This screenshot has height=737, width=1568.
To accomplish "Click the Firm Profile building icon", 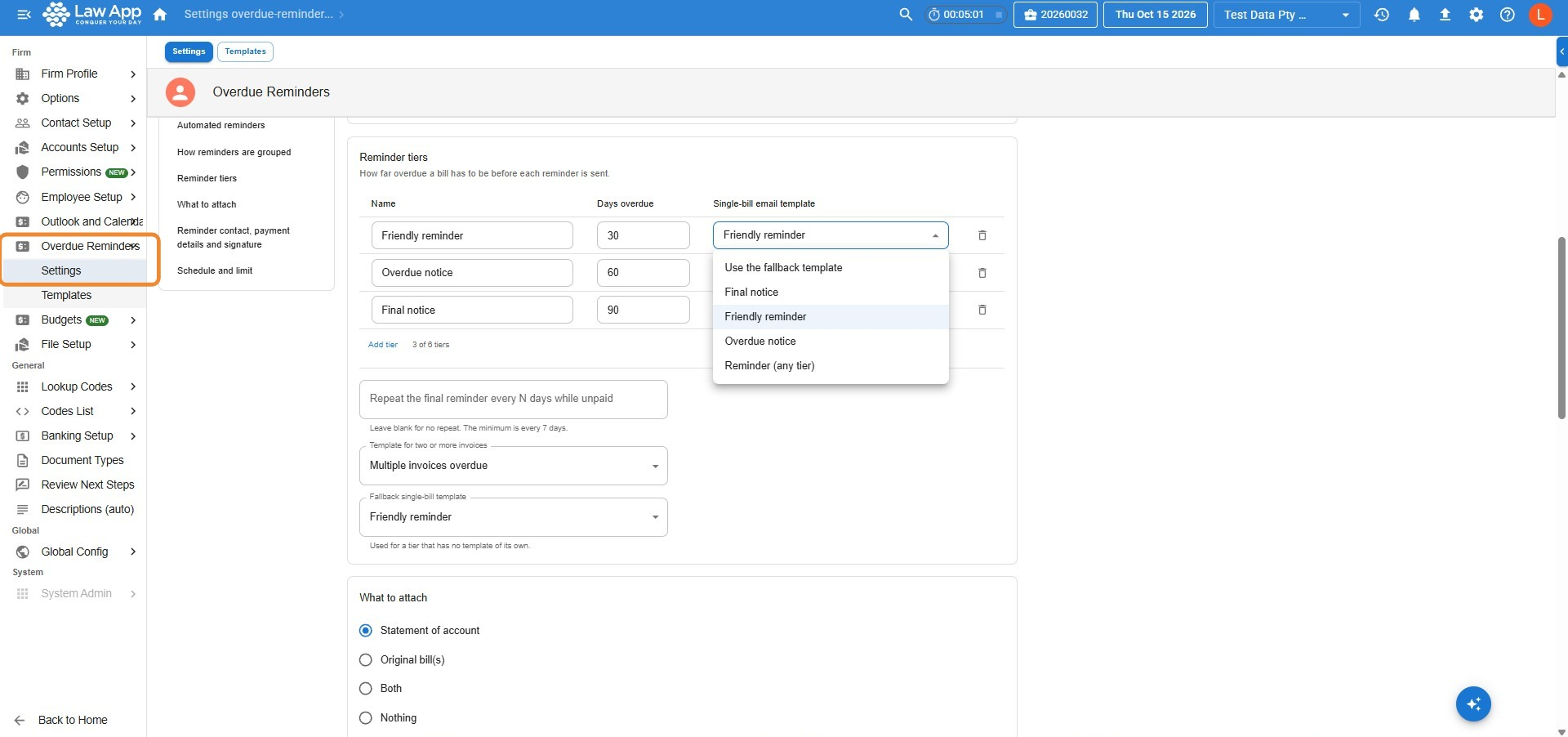I will [x=23, y=74].
